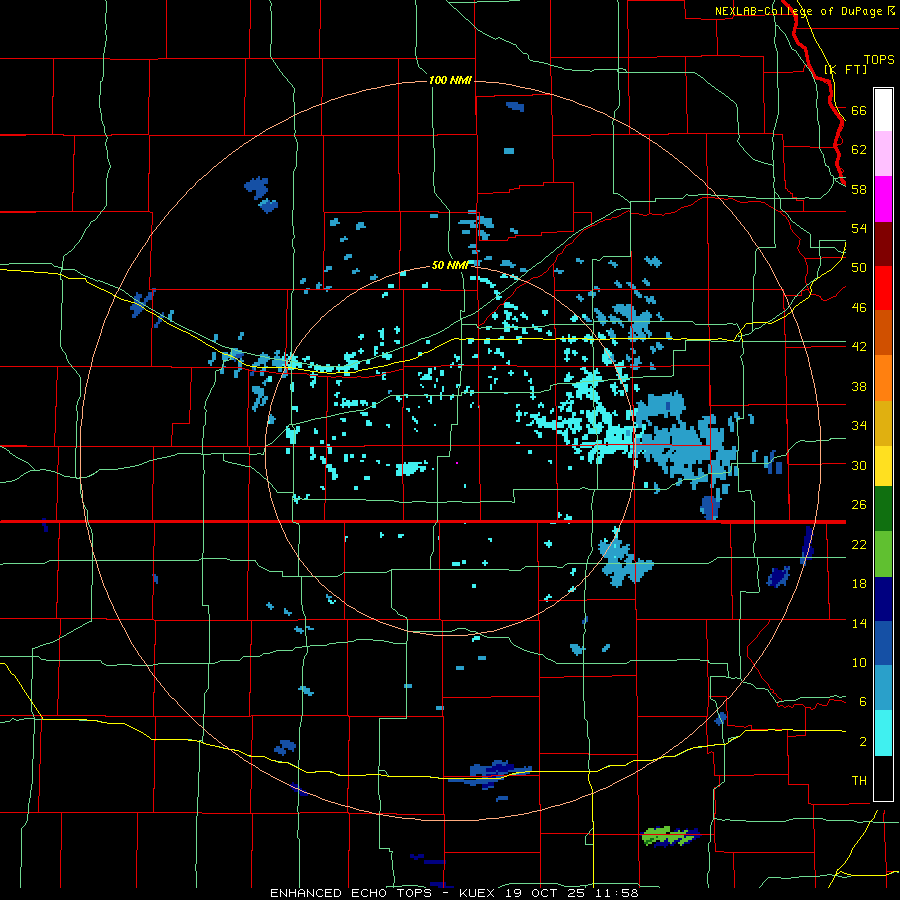
Task: Click the 30 value on the scale
Action: coord(859,465)
